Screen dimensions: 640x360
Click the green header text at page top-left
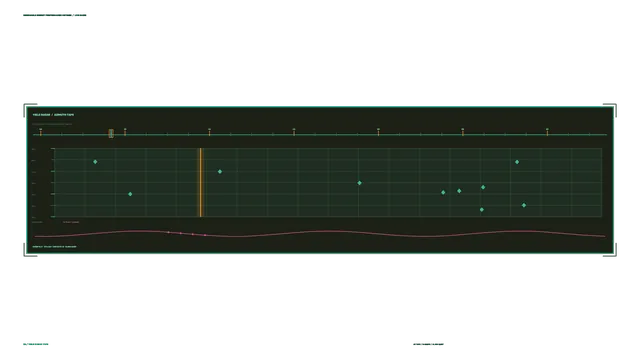55,16
